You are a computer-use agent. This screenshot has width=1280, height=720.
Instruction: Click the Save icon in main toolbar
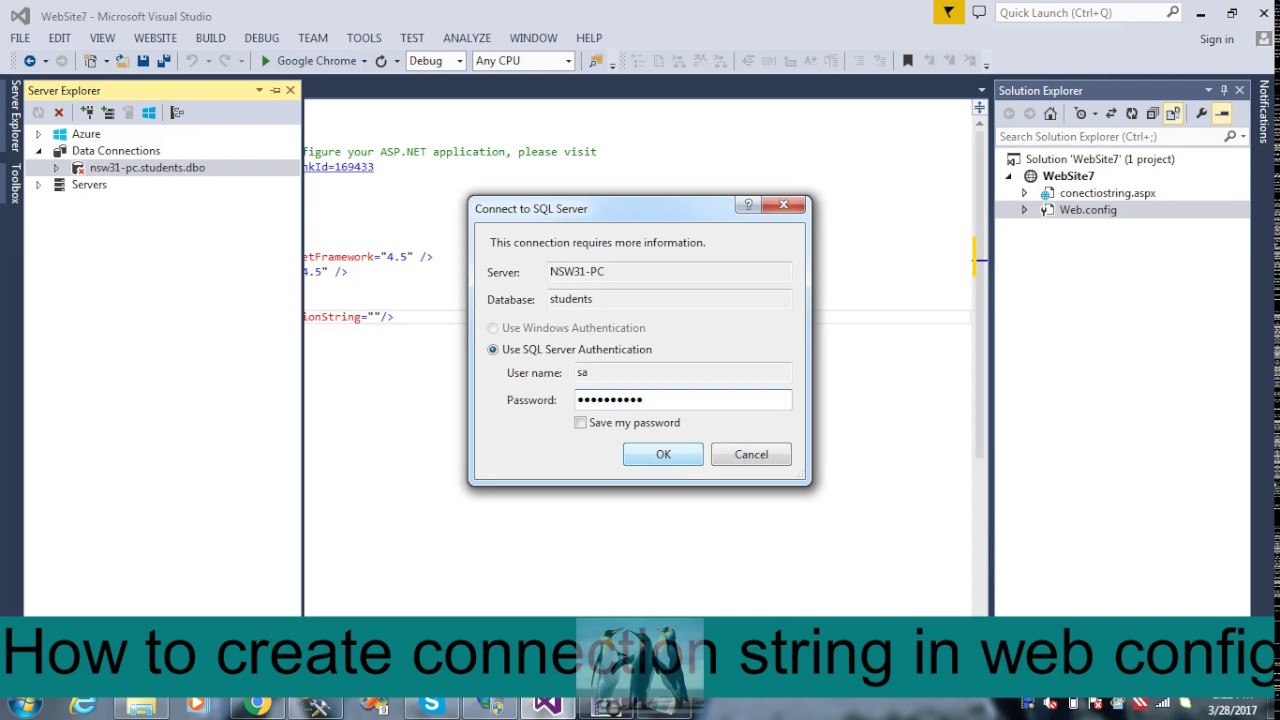143,61
